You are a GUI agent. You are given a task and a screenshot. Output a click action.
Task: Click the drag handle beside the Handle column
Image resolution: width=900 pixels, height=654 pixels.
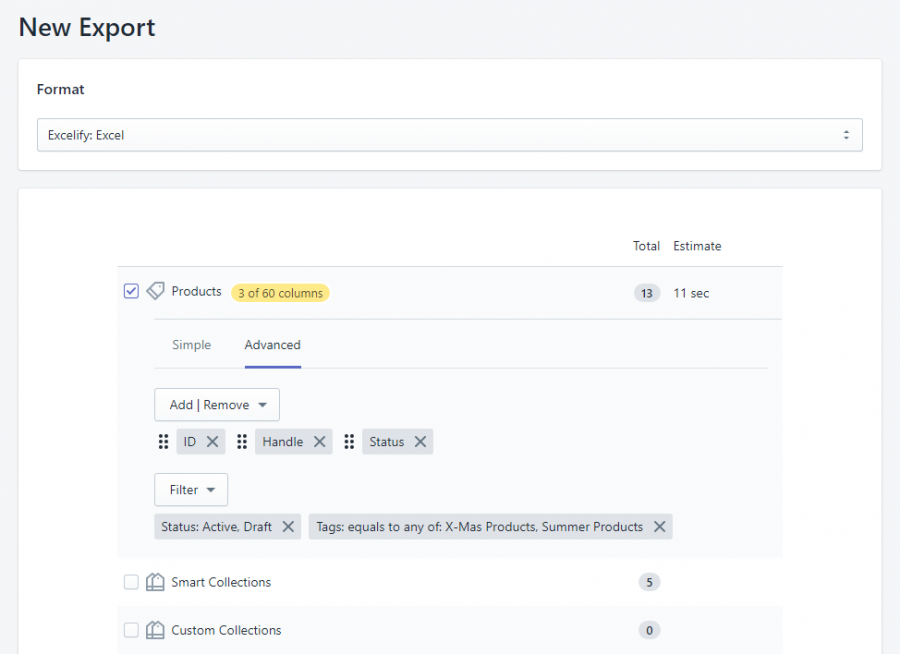coord(243,441)
